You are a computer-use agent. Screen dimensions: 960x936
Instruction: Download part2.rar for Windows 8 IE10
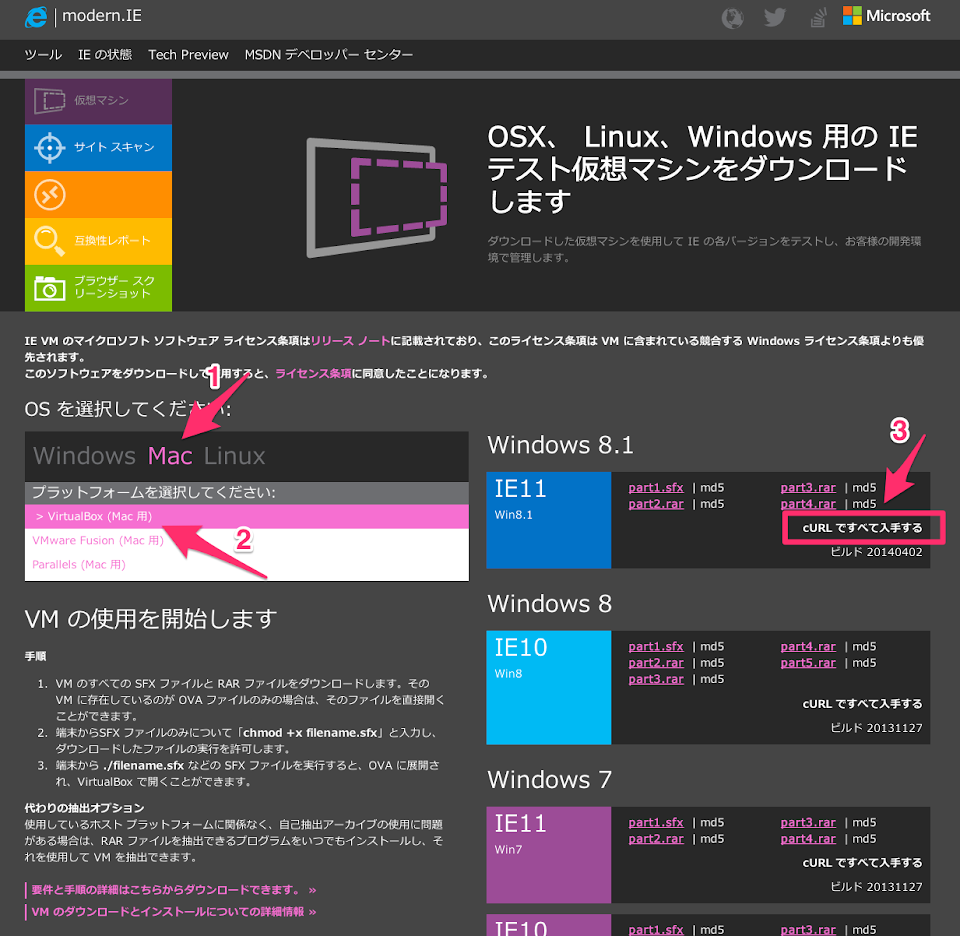click(x=656, y=663)
